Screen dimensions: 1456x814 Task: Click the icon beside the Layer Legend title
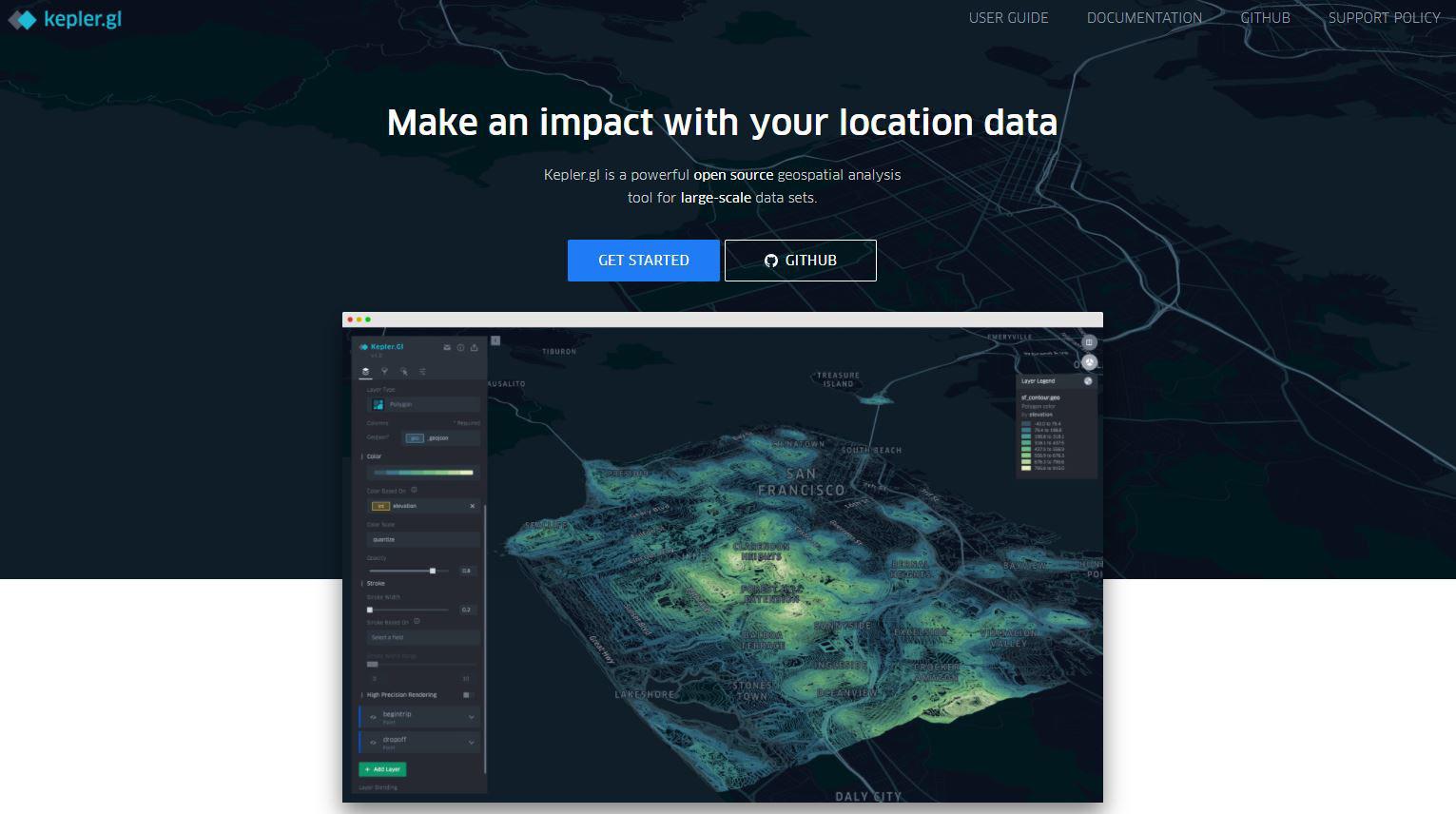(x=1088, y=381)
